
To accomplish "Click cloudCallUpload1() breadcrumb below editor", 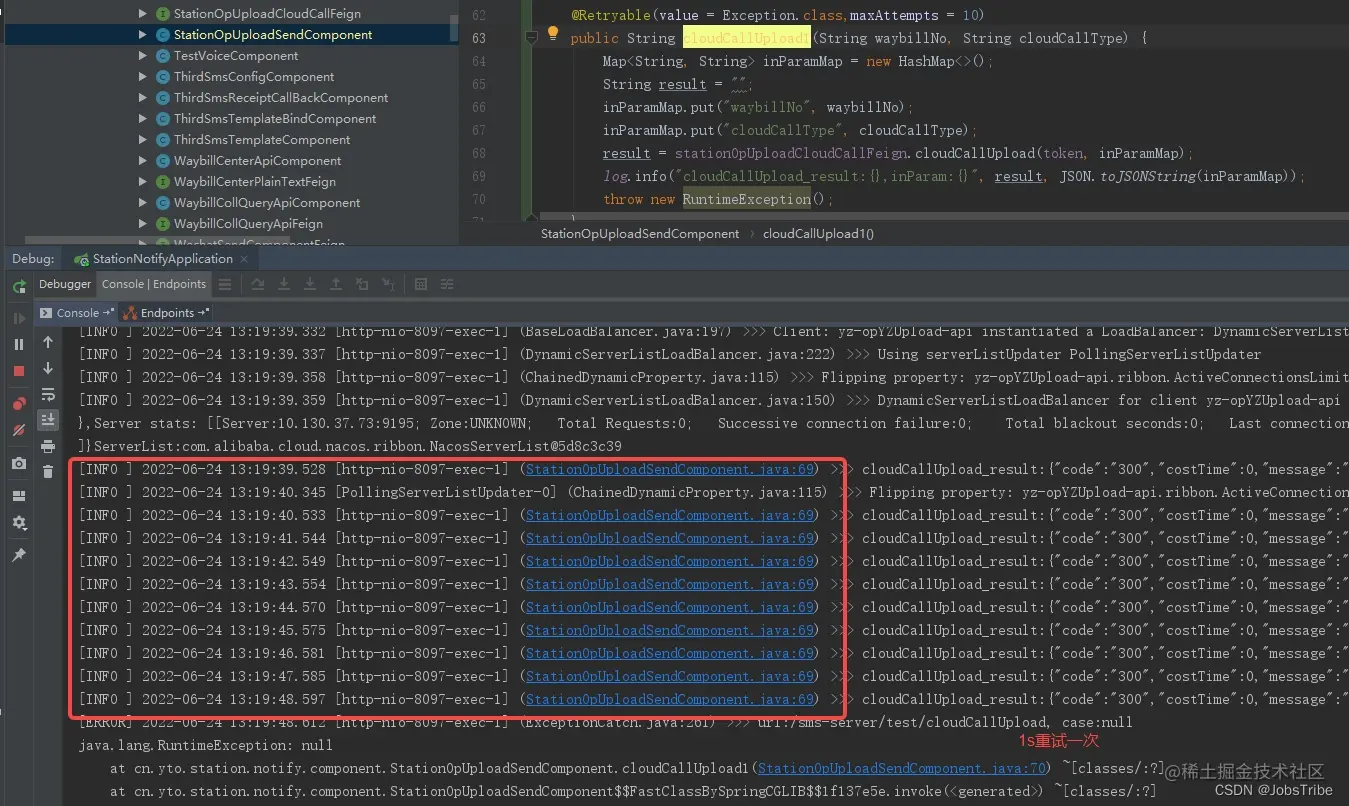I will pyautogui.click(x=818, y=234).
